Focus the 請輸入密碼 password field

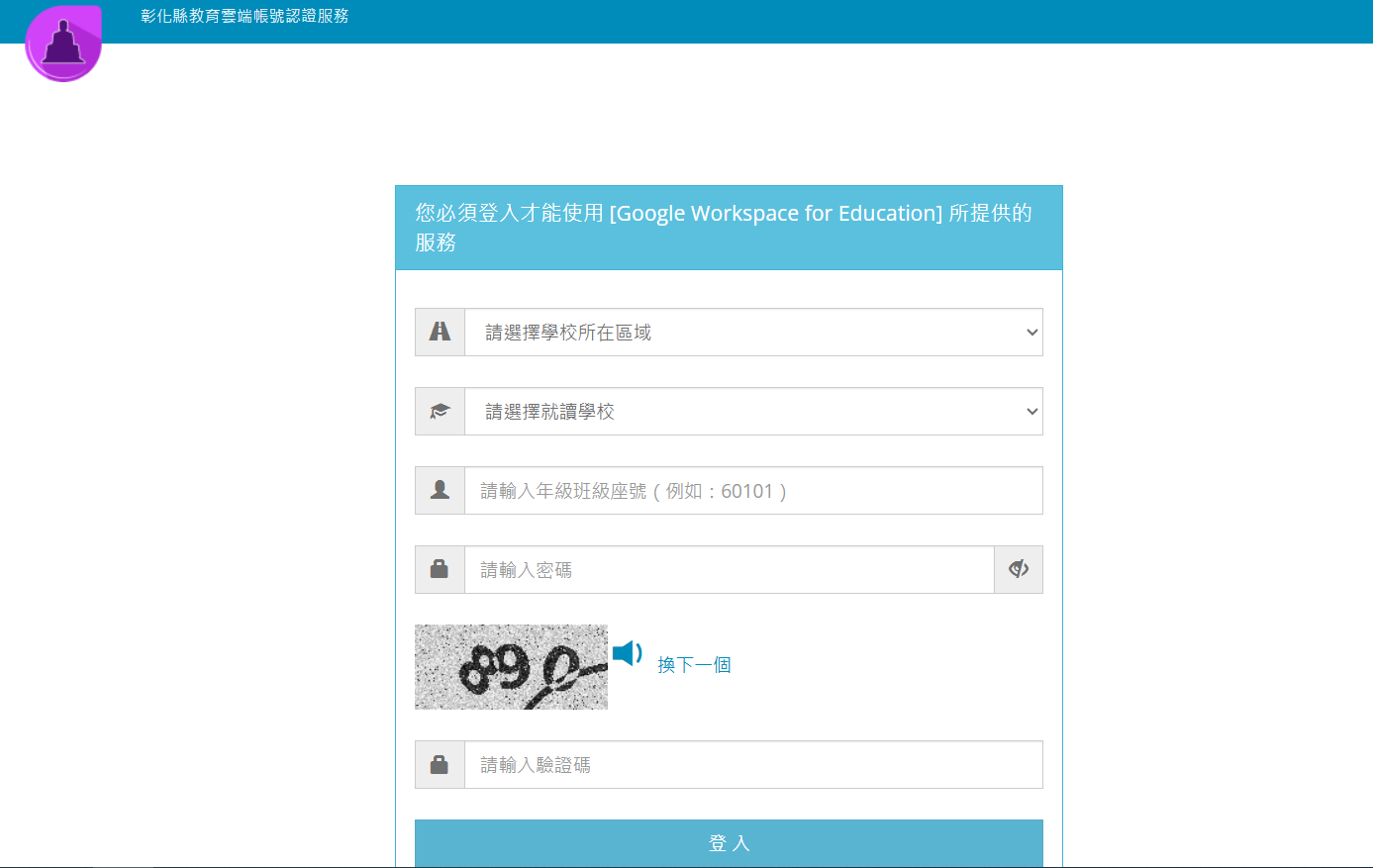point(729,570)
